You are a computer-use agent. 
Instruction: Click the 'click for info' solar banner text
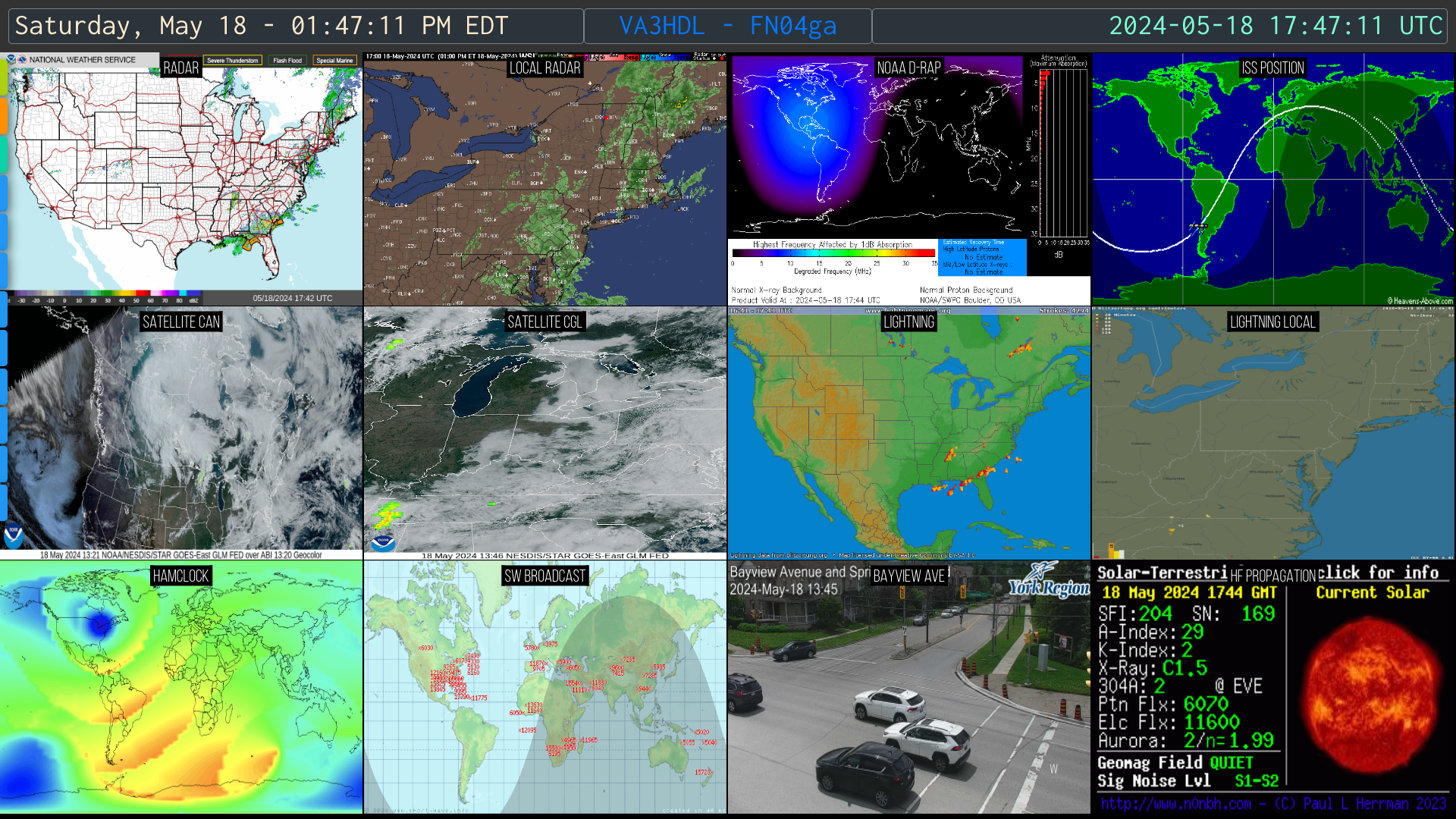(1379, 573)
